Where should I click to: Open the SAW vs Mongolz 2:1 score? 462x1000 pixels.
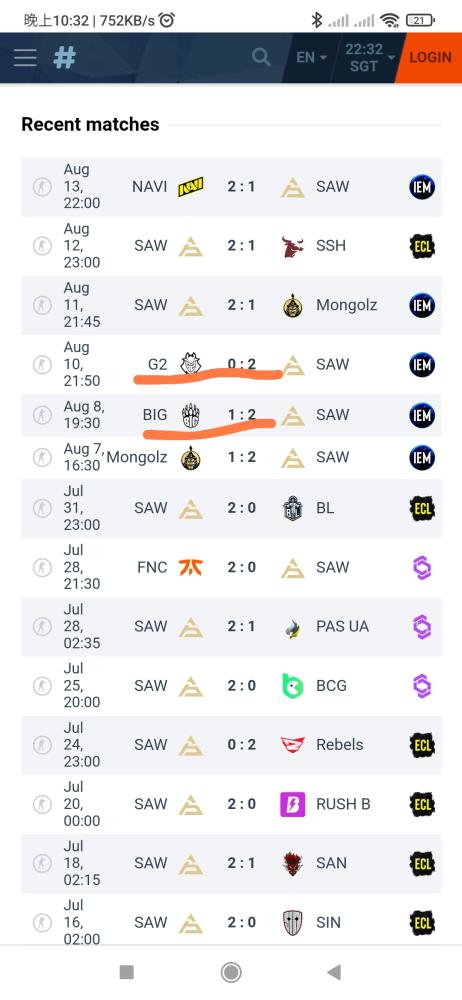pos(241,305)
